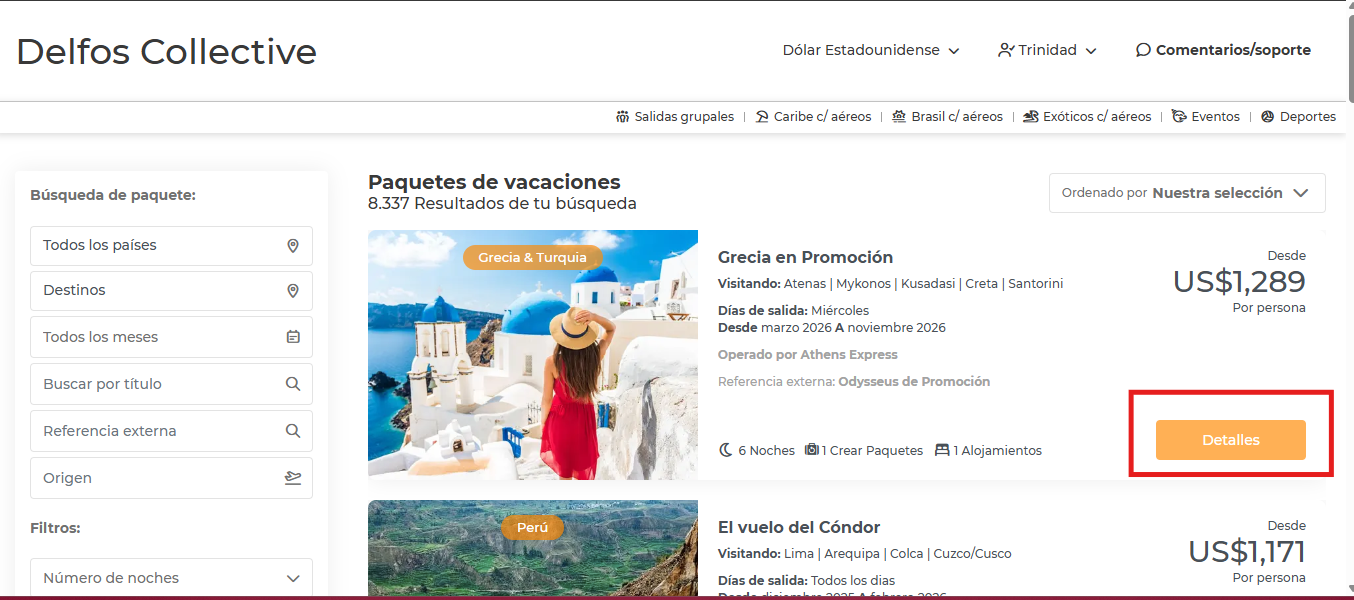The image size is (1354, 600).
Task: Click the Exóticos c/ aéreos icon
Action: (1031, 117)
